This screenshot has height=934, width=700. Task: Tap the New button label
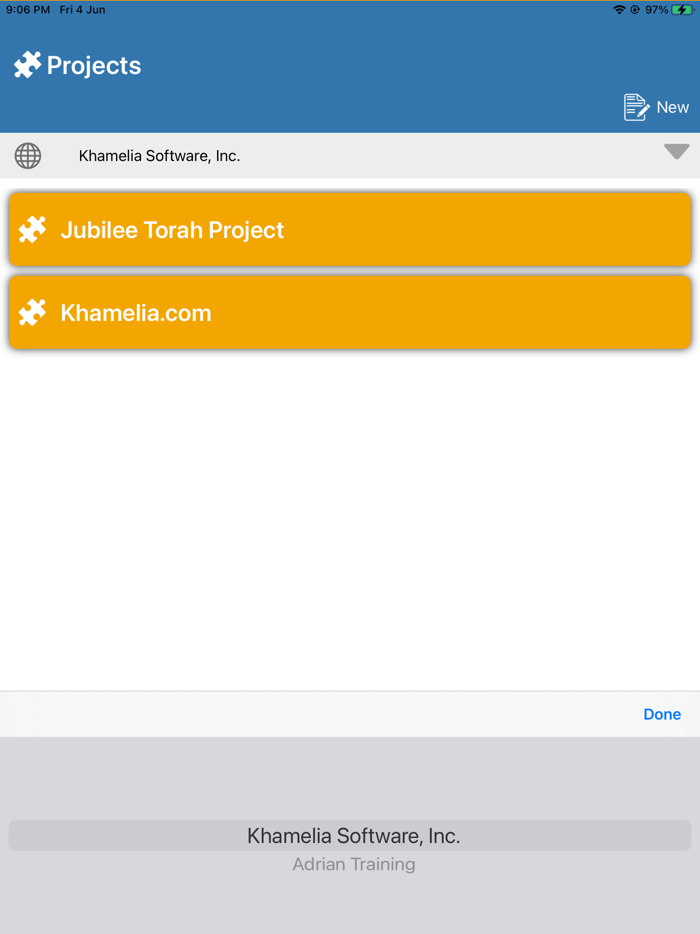pos(673,107)
